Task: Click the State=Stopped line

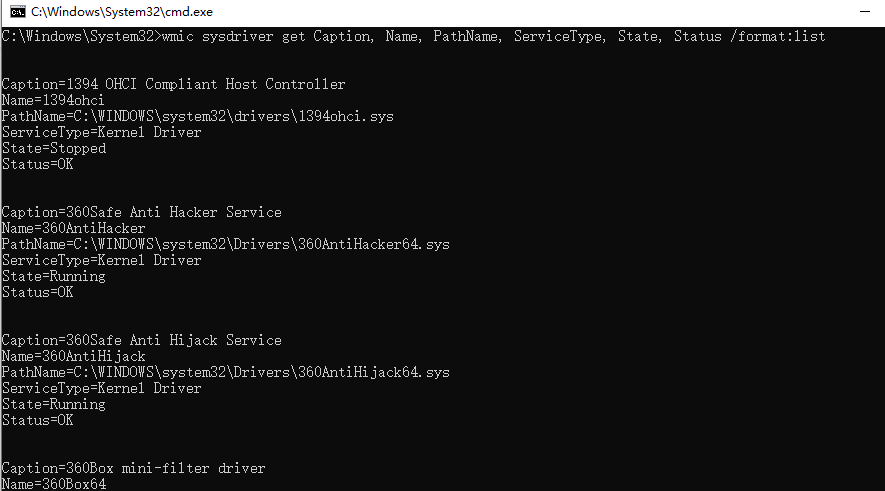Action: (54, 149)
